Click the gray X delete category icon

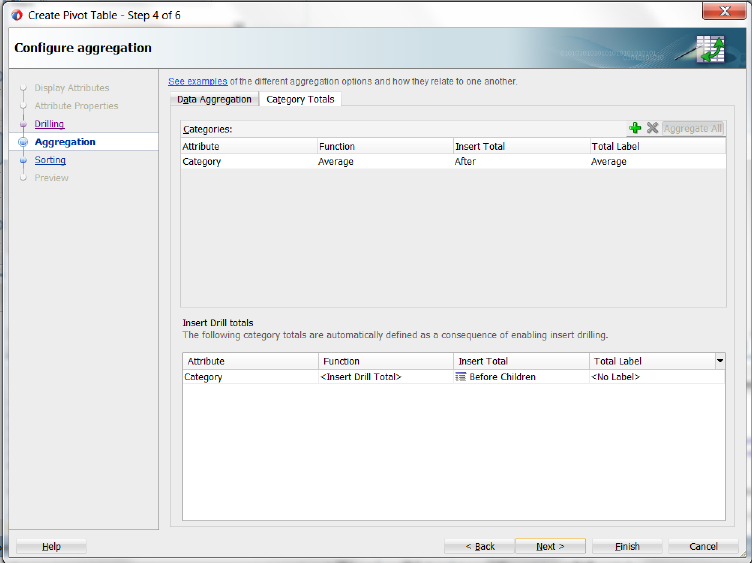point(652,128)
